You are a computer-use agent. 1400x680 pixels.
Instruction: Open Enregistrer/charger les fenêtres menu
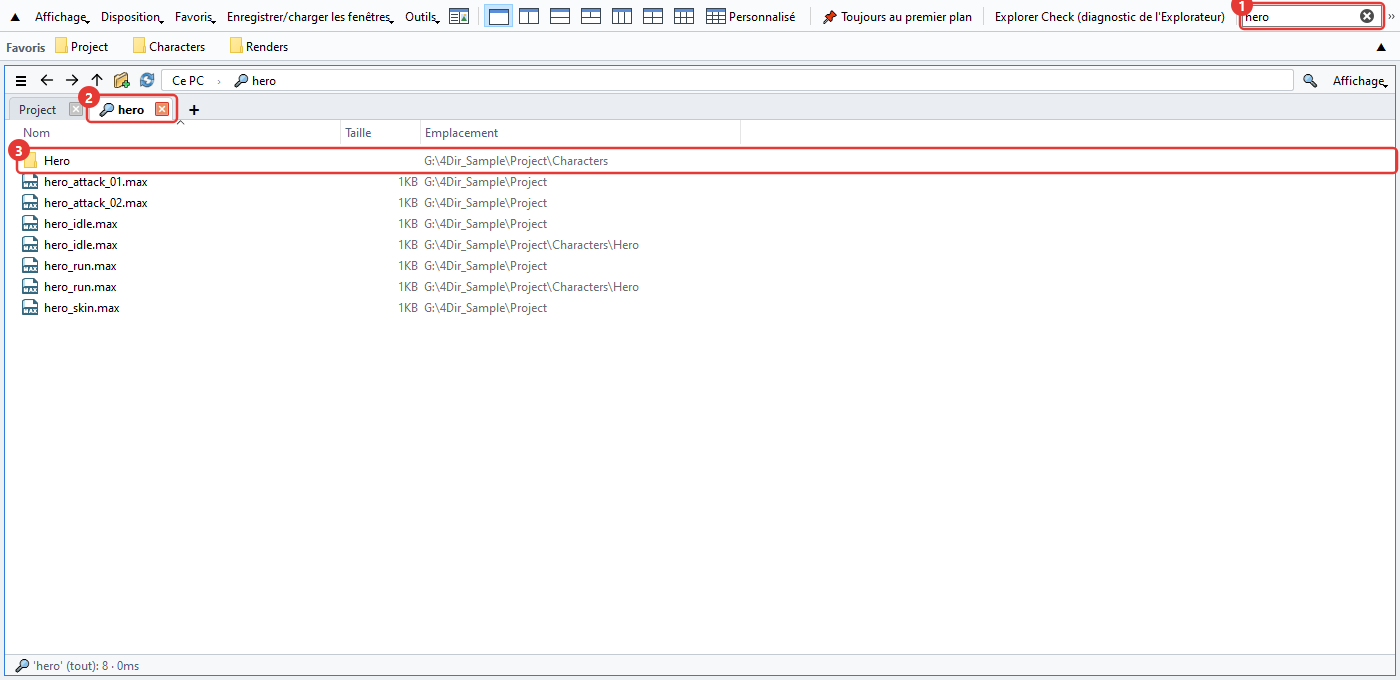point(311,17)
